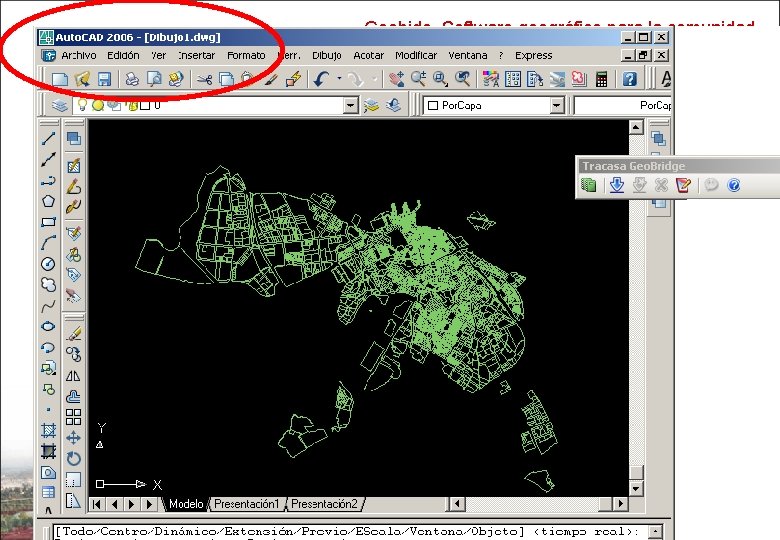Expand the PorCapa color dropdown
This screenshot has height=540, width=780.
[557, 105]
